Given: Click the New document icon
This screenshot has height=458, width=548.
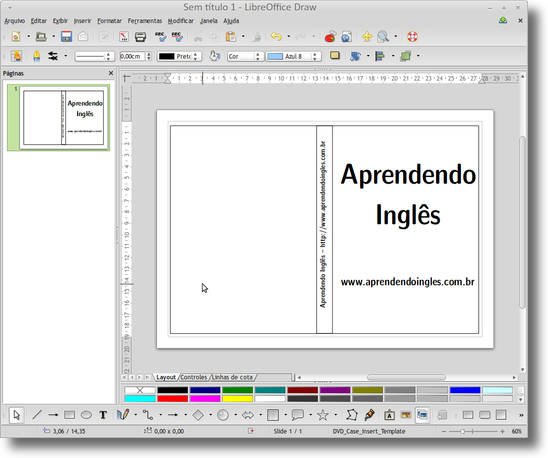Looking at the screenshot, I should click(x=16, y=36).
